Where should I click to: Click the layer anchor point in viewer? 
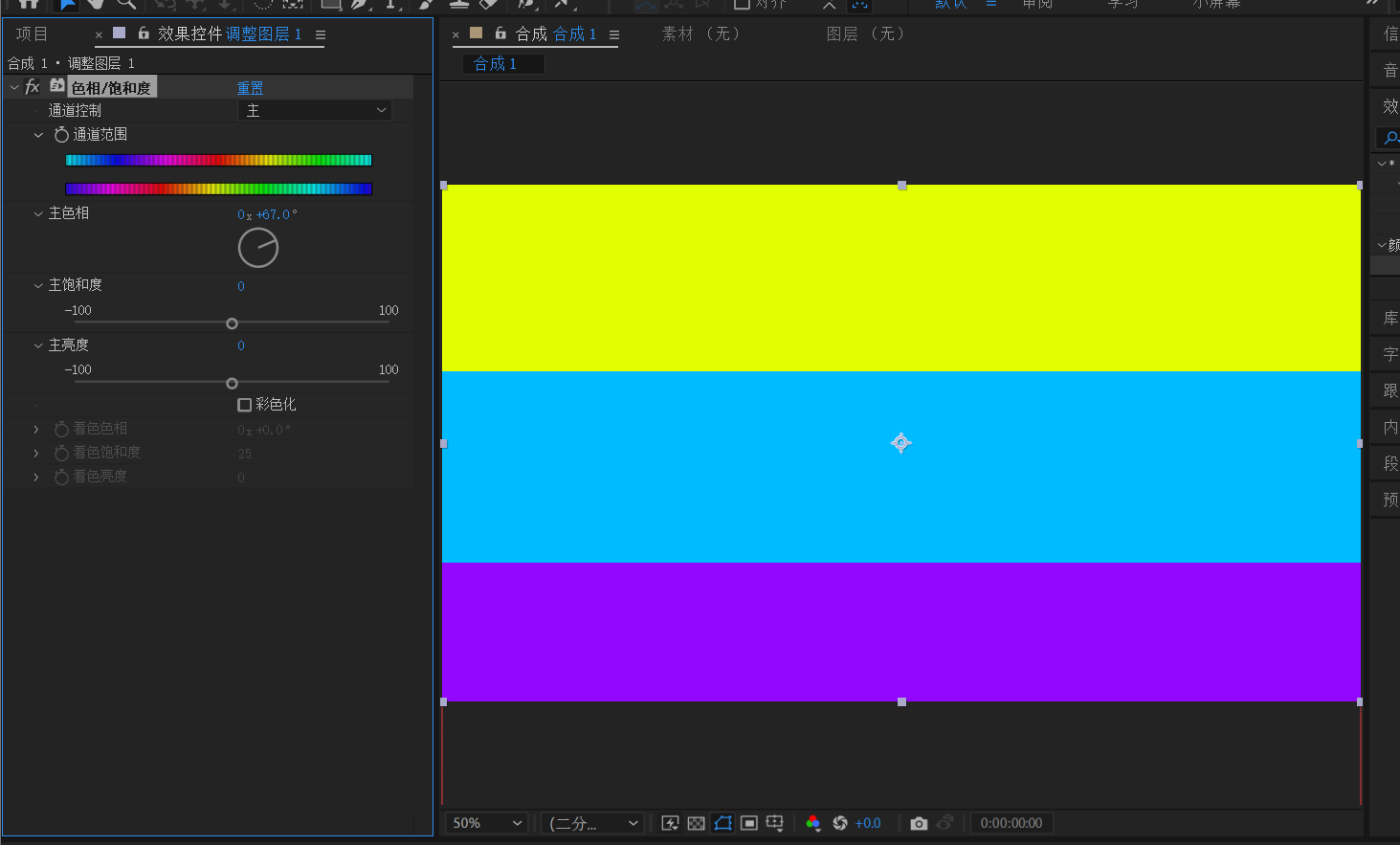901,443
